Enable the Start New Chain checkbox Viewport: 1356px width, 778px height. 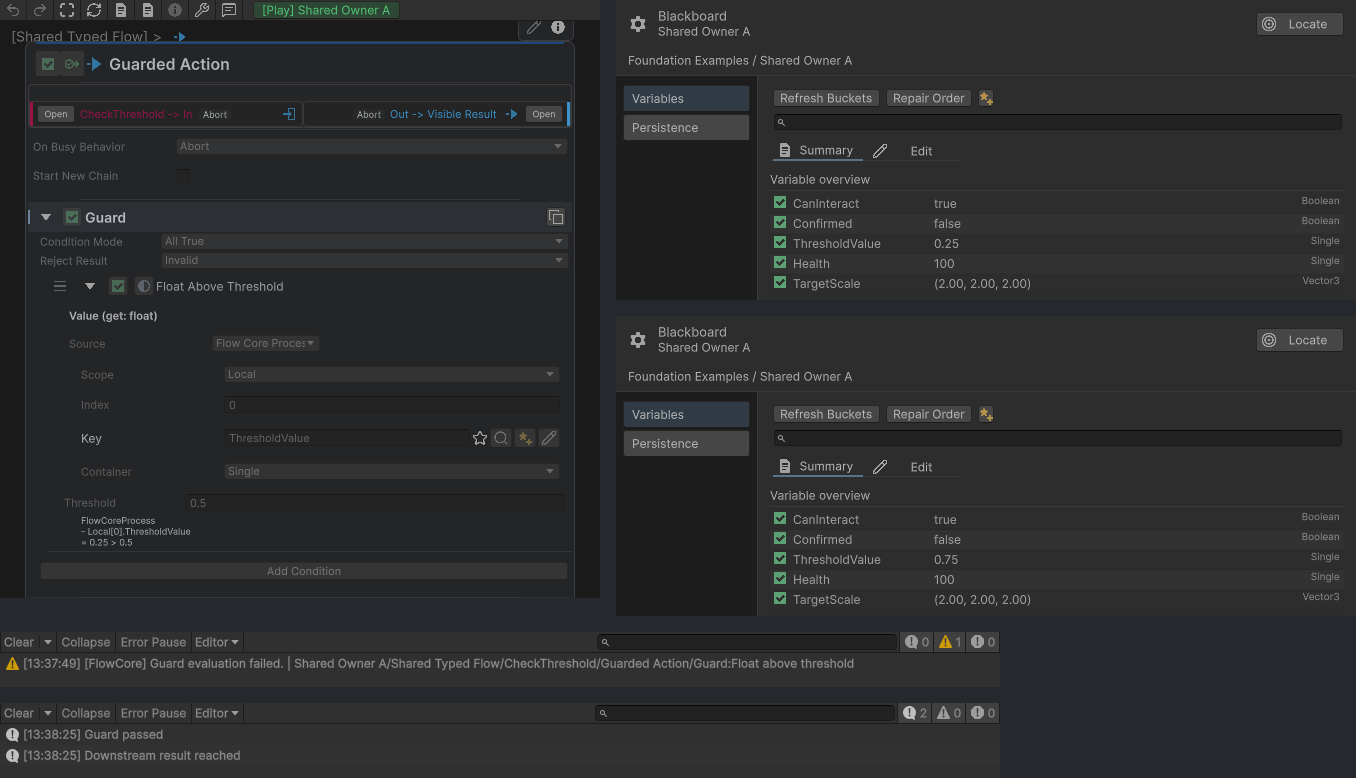click(x=183, y=176)
